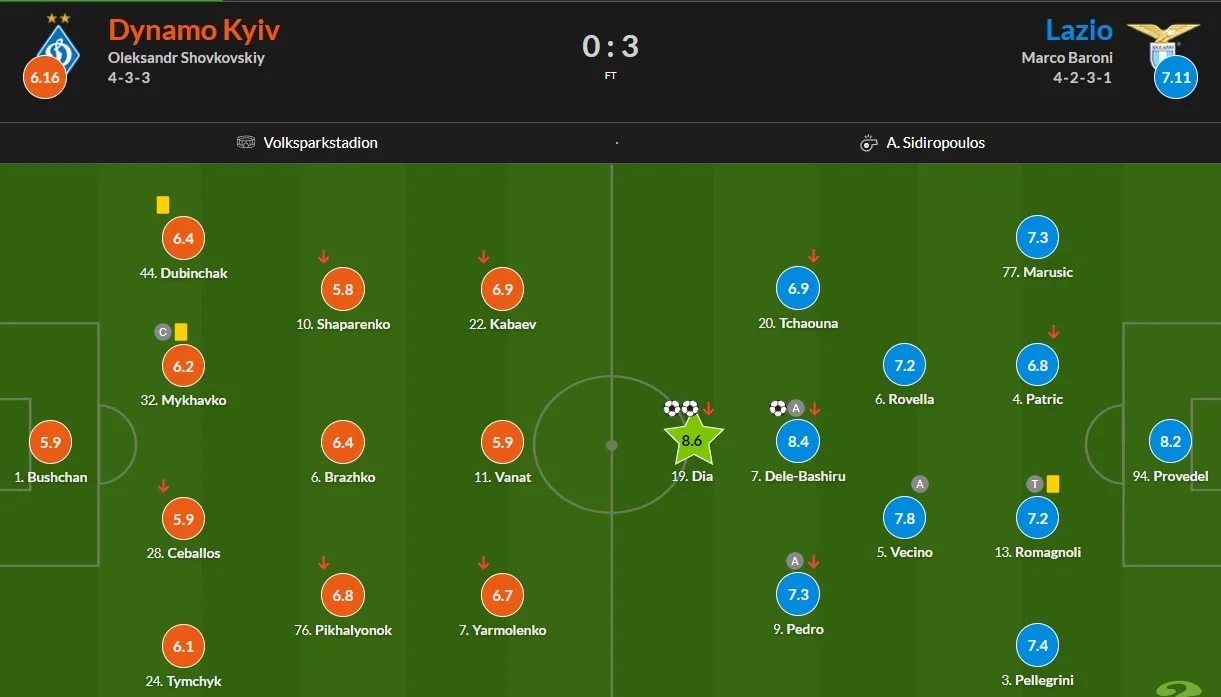Viewport: 1221px width, 697px height.
Task: Open coach Oleksandr Shovkovskiy's profile
Action: [x=186, y=58]
